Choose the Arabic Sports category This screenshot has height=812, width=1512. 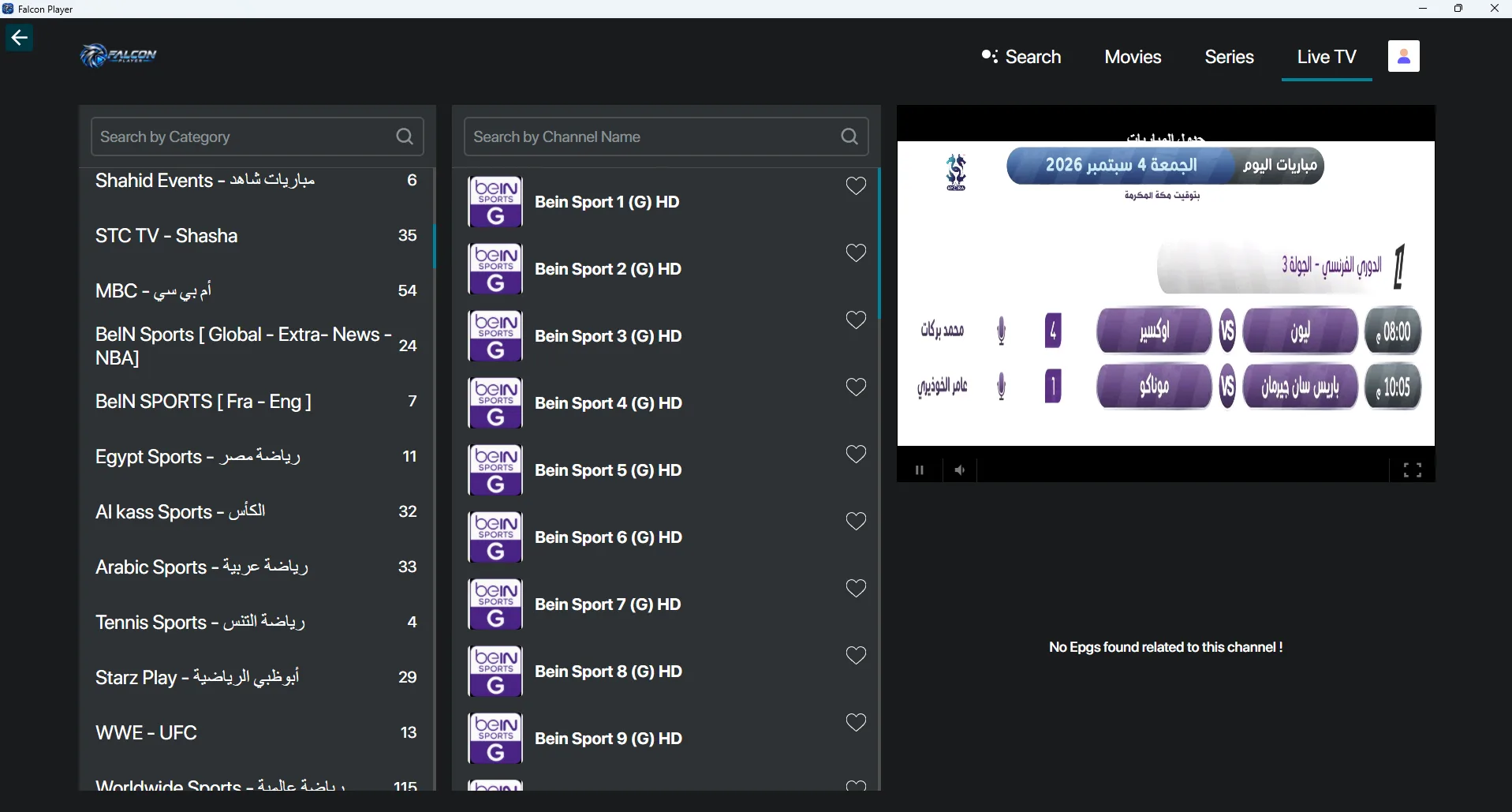[256, 567]
